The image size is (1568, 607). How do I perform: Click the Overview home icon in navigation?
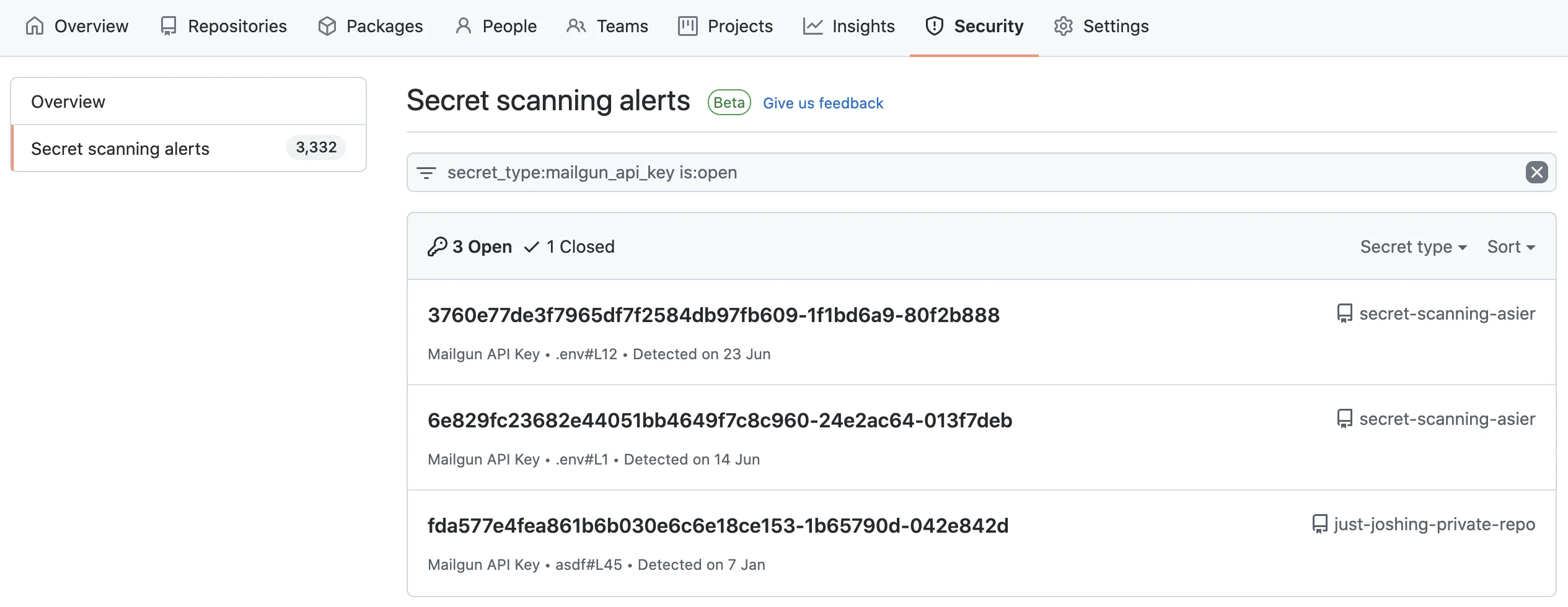[x=34, y=26]
